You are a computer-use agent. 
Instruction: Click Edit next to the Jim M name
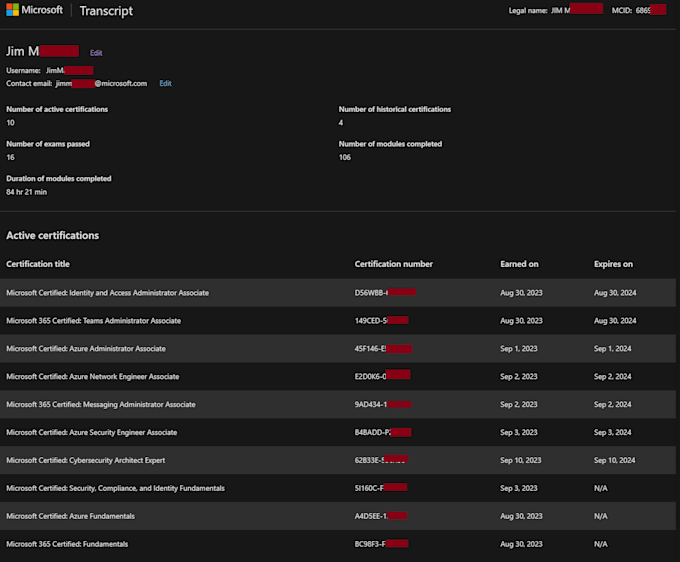96,52
